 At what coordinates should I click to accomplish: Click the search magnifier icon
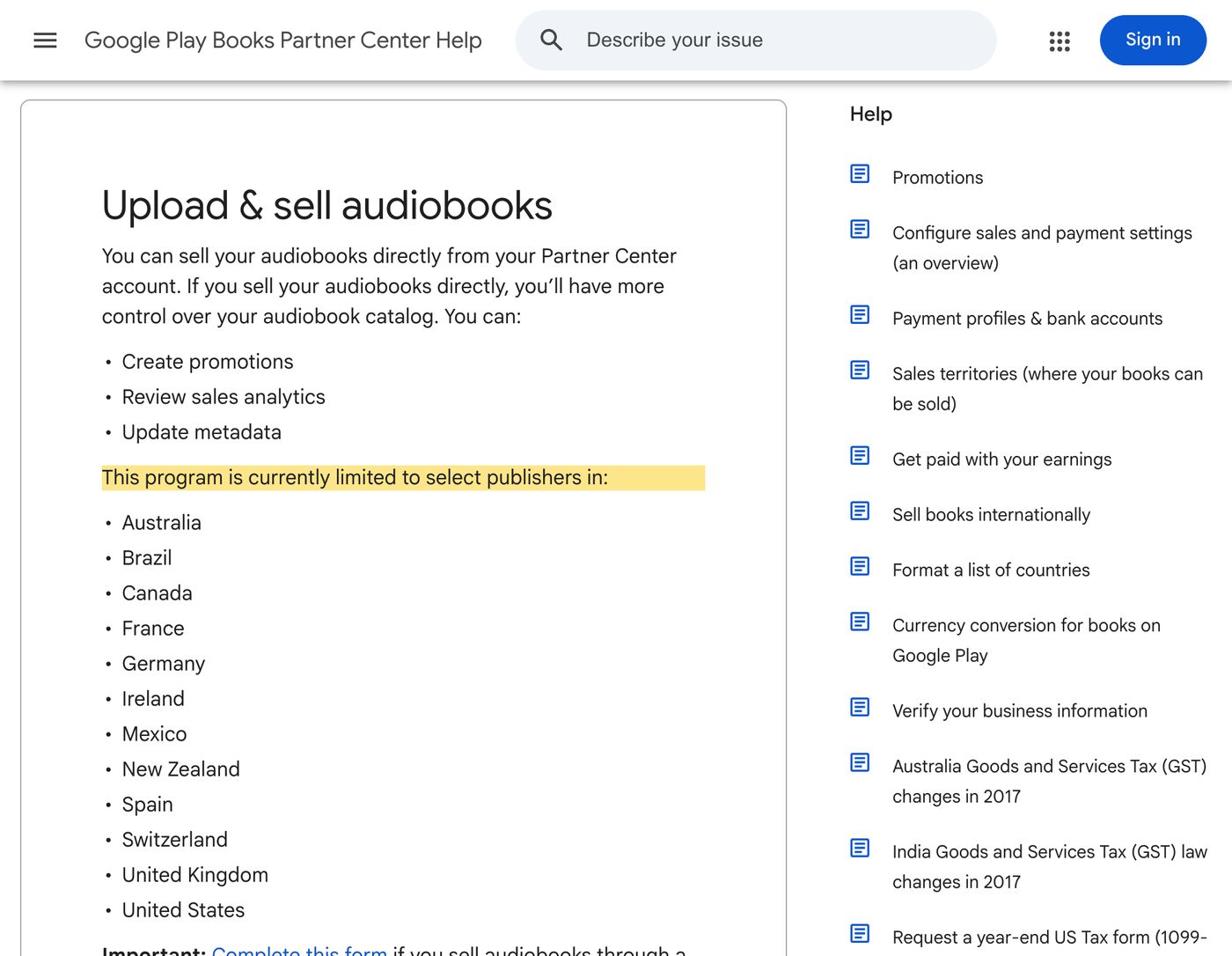(551, 40)
